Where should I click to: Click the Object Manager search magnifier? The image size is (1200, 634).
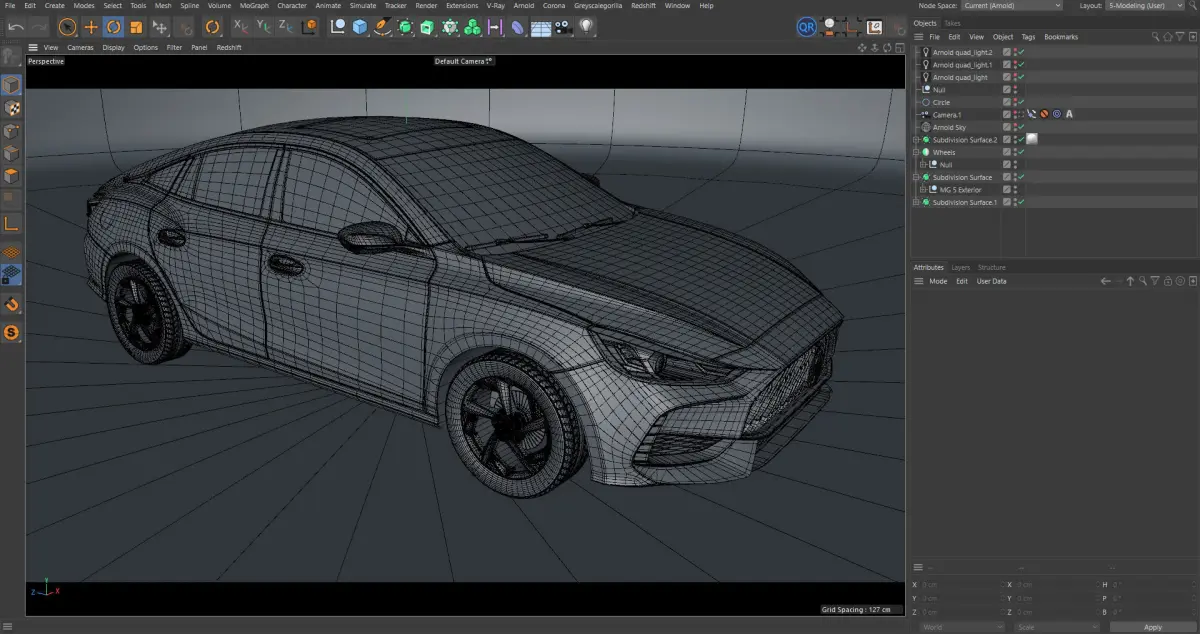pyautogui.click(x=1155, y=37)
